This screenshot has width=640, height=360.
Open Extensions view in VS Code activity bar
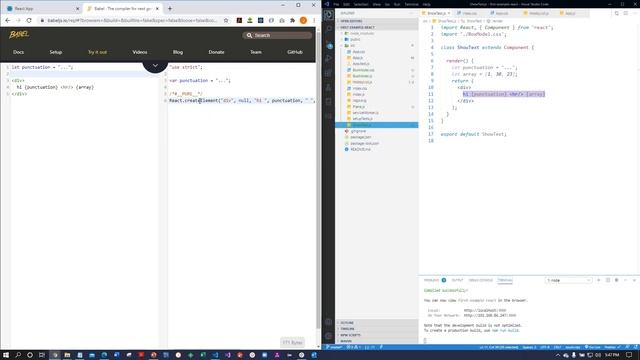[x=329, y=73]
